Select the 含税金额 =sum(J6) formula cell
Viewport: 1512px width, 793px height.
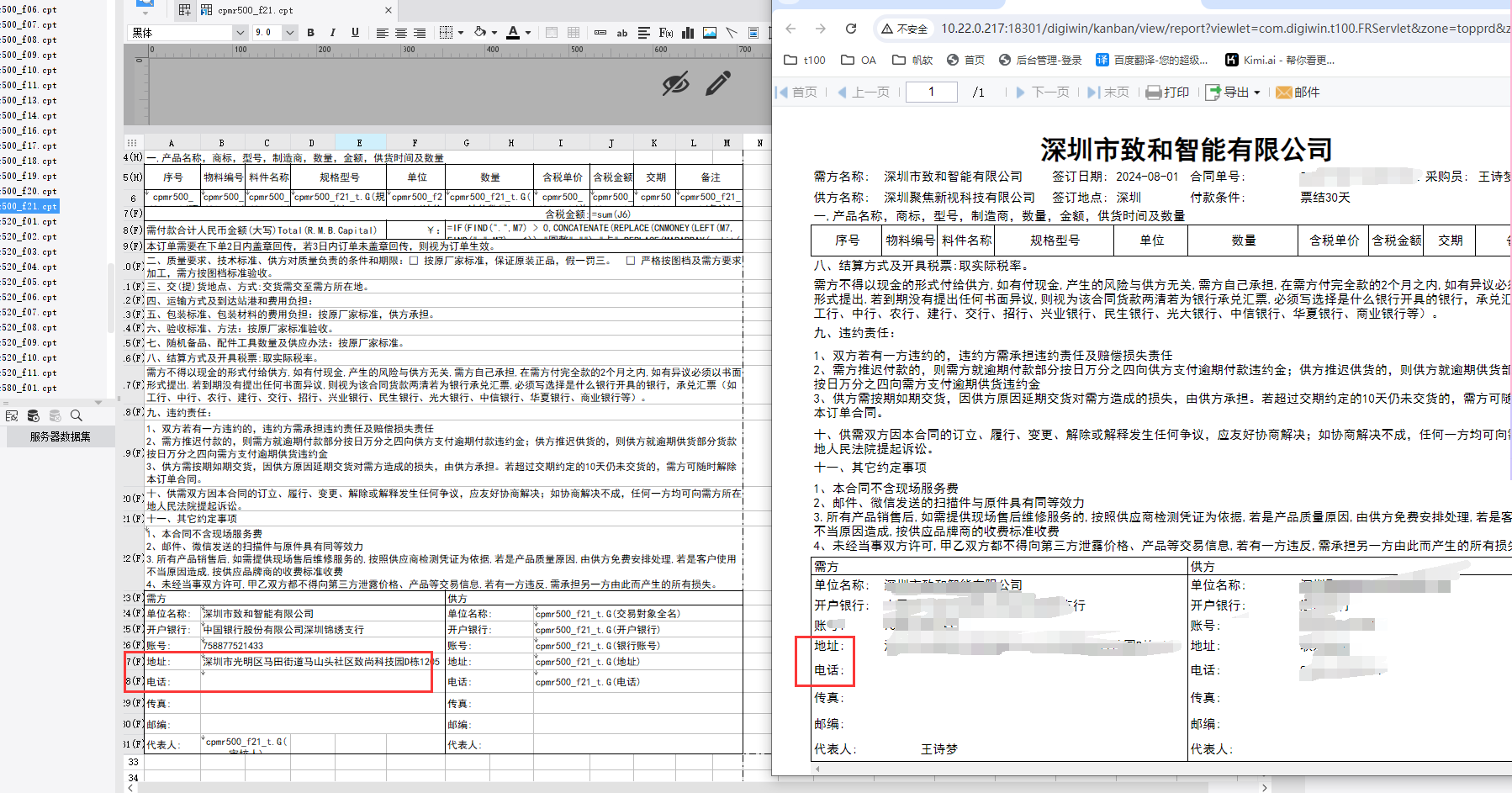667,214
